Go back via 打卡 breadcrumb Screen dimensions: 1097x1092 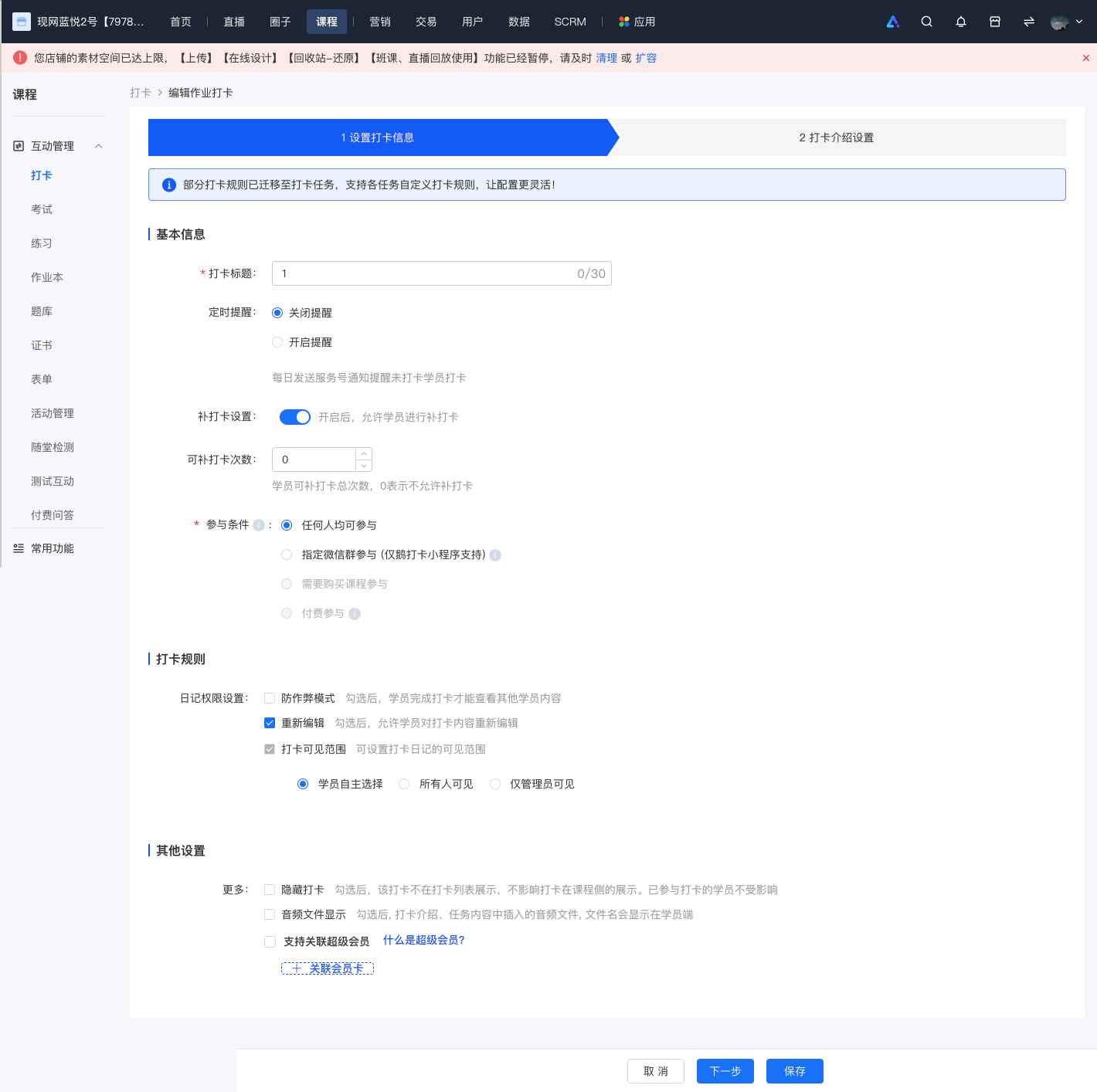141,93
